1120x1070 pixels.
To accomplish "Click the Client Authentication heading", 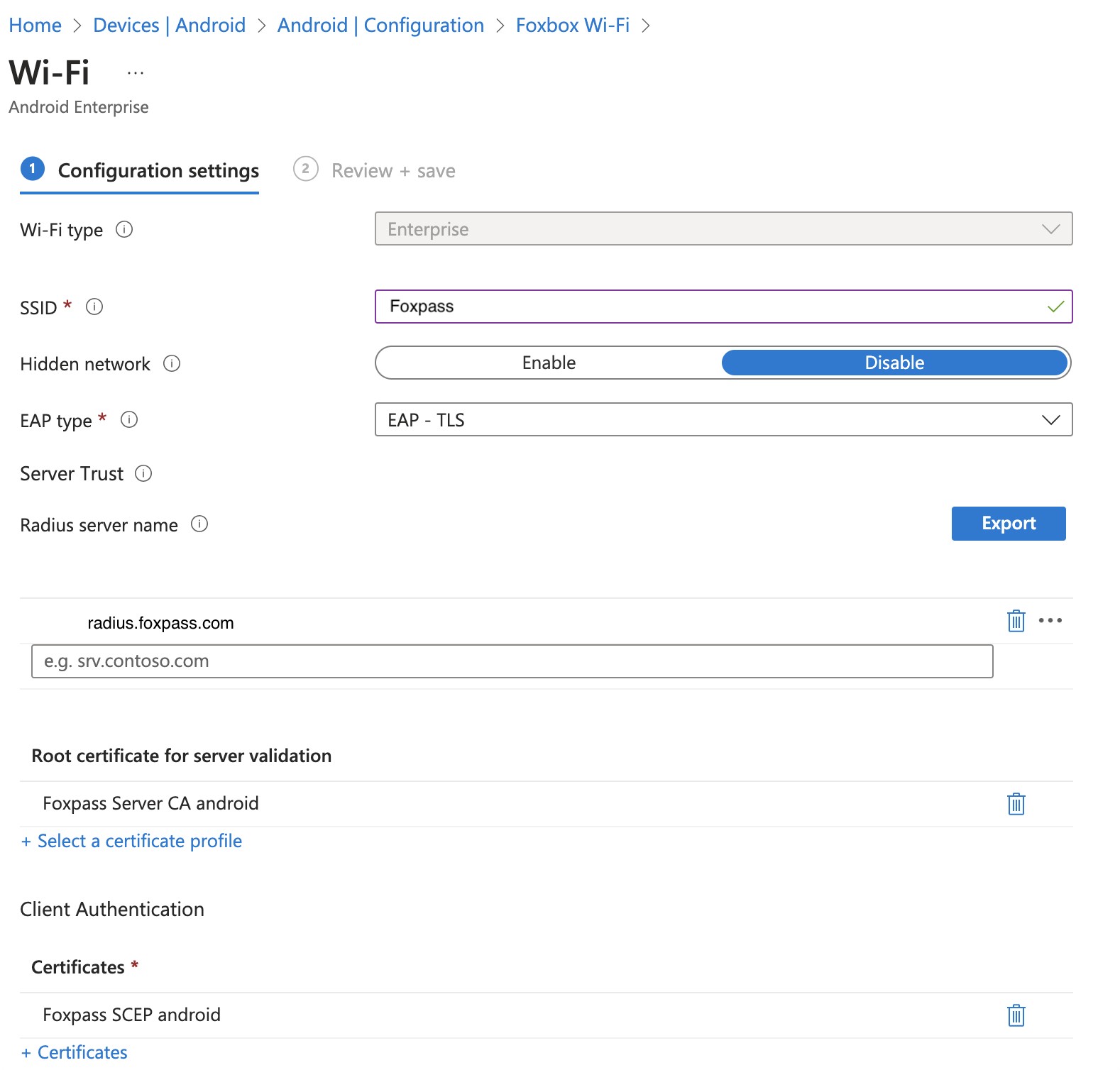I will 112,909.
